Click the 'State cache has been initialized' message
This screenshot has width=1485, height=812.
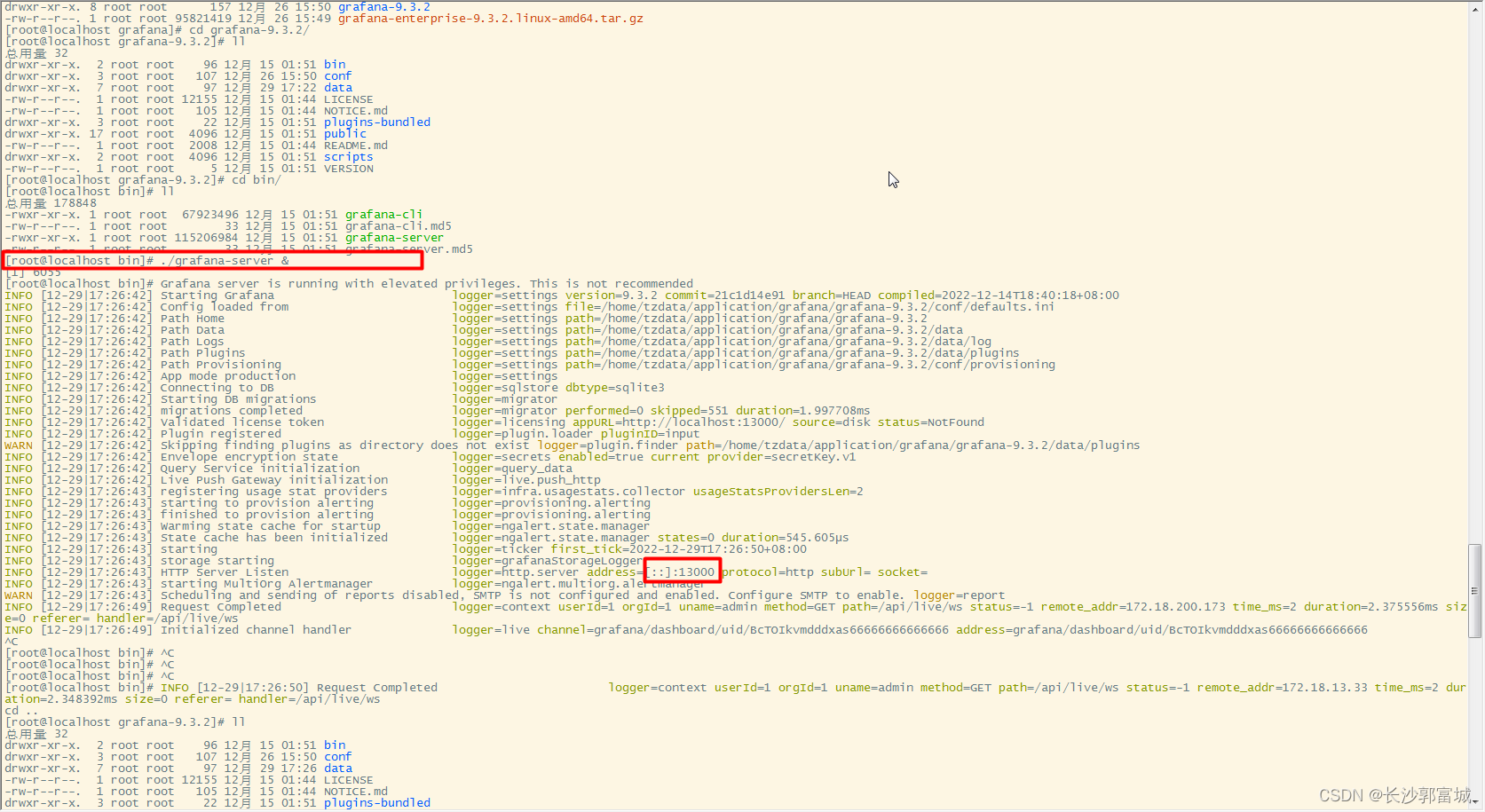point(274,538)
